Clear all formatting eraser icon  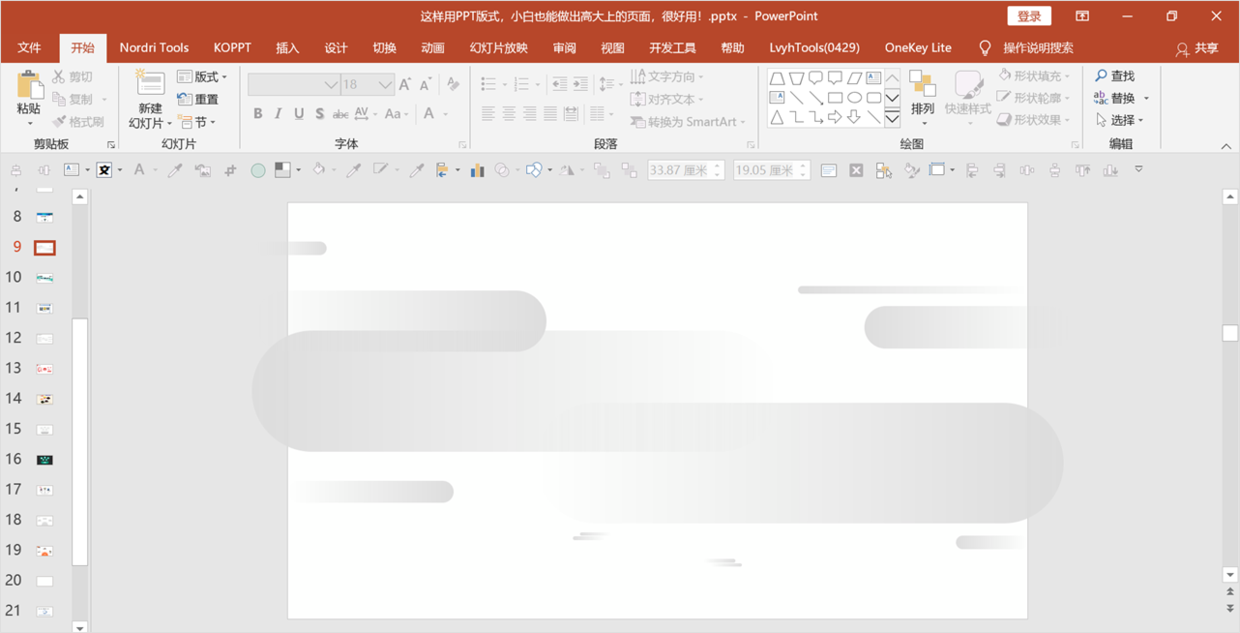point(453,85)
